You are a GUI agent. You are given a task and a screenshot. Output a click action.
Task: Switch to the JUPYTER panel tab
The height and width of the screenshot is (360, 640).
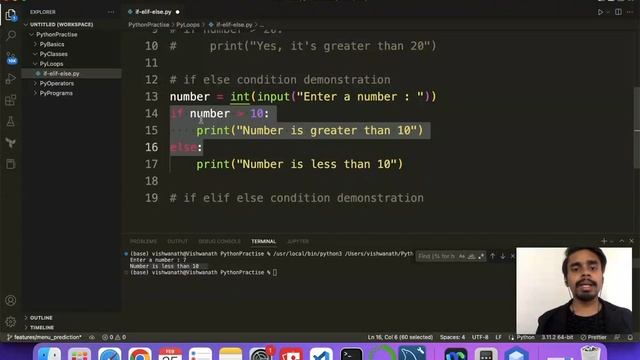click(298, 242)
